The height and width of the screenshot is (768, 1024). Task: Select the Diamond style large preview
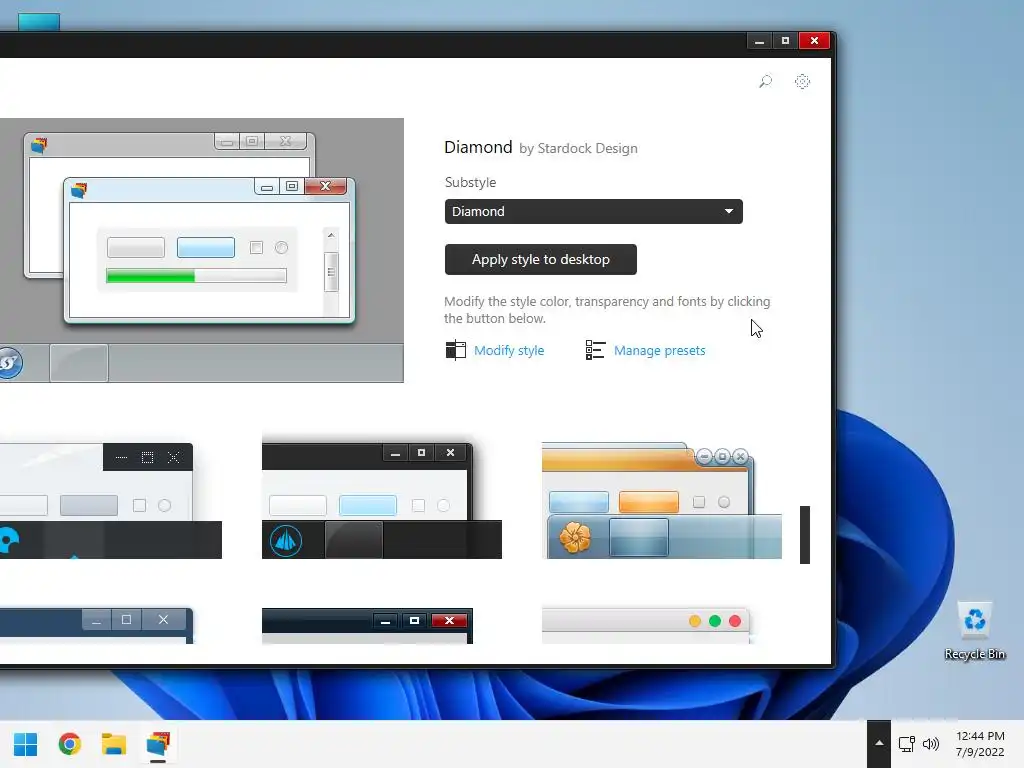[x=202, y=250]
